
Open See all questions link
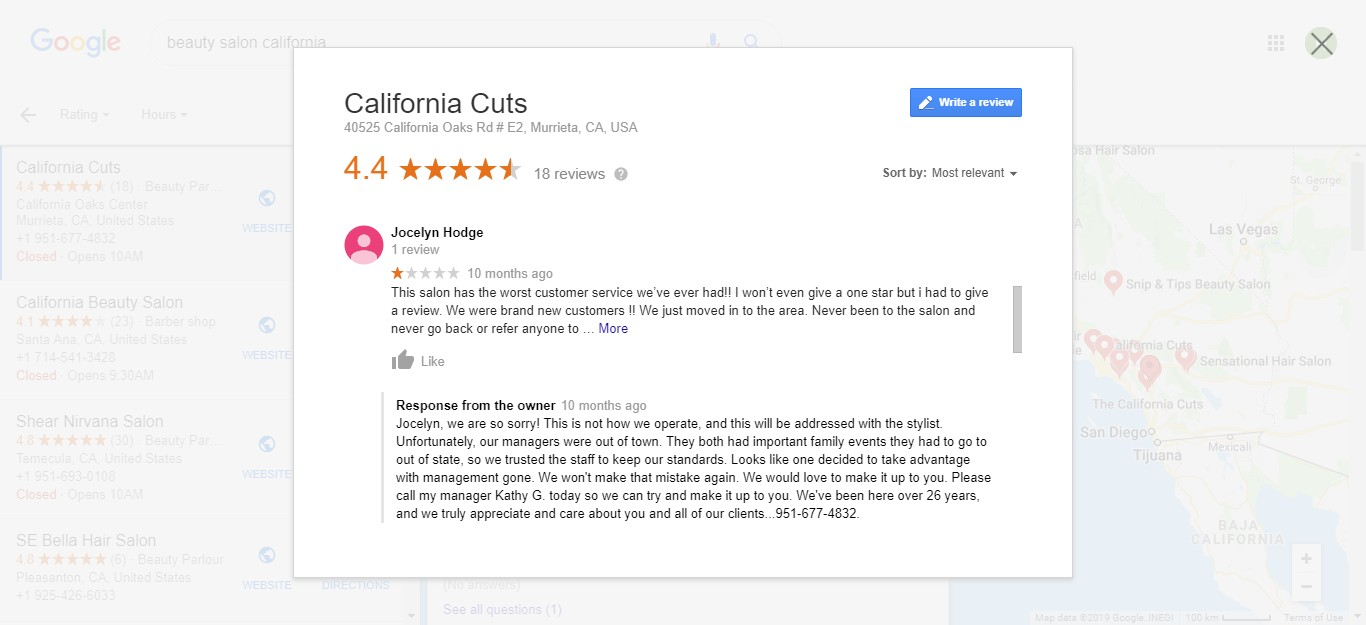coord(501,609)
